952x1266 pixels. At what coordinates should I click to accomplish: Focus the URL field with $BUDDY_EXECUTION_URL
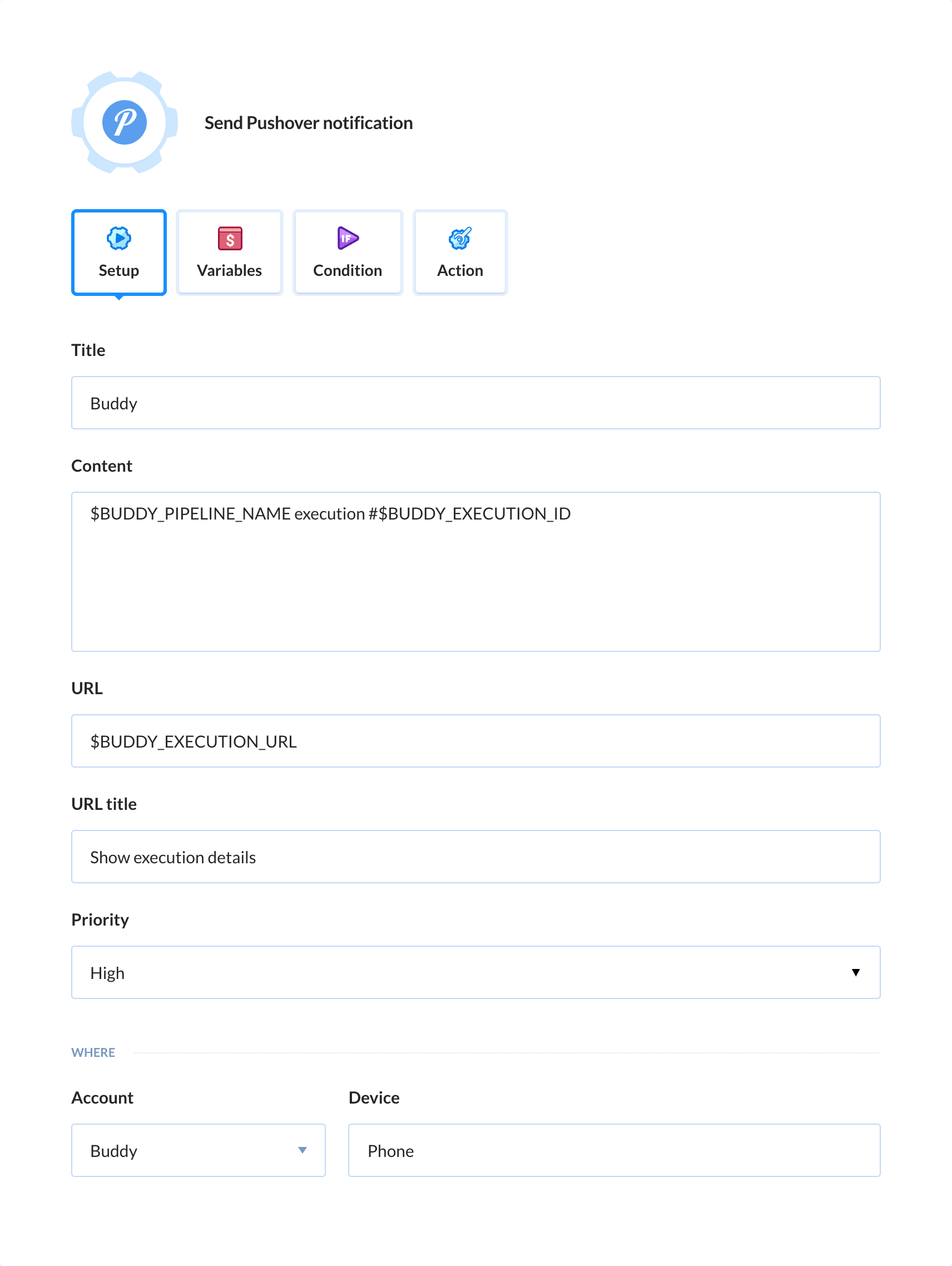pos(476,741)
